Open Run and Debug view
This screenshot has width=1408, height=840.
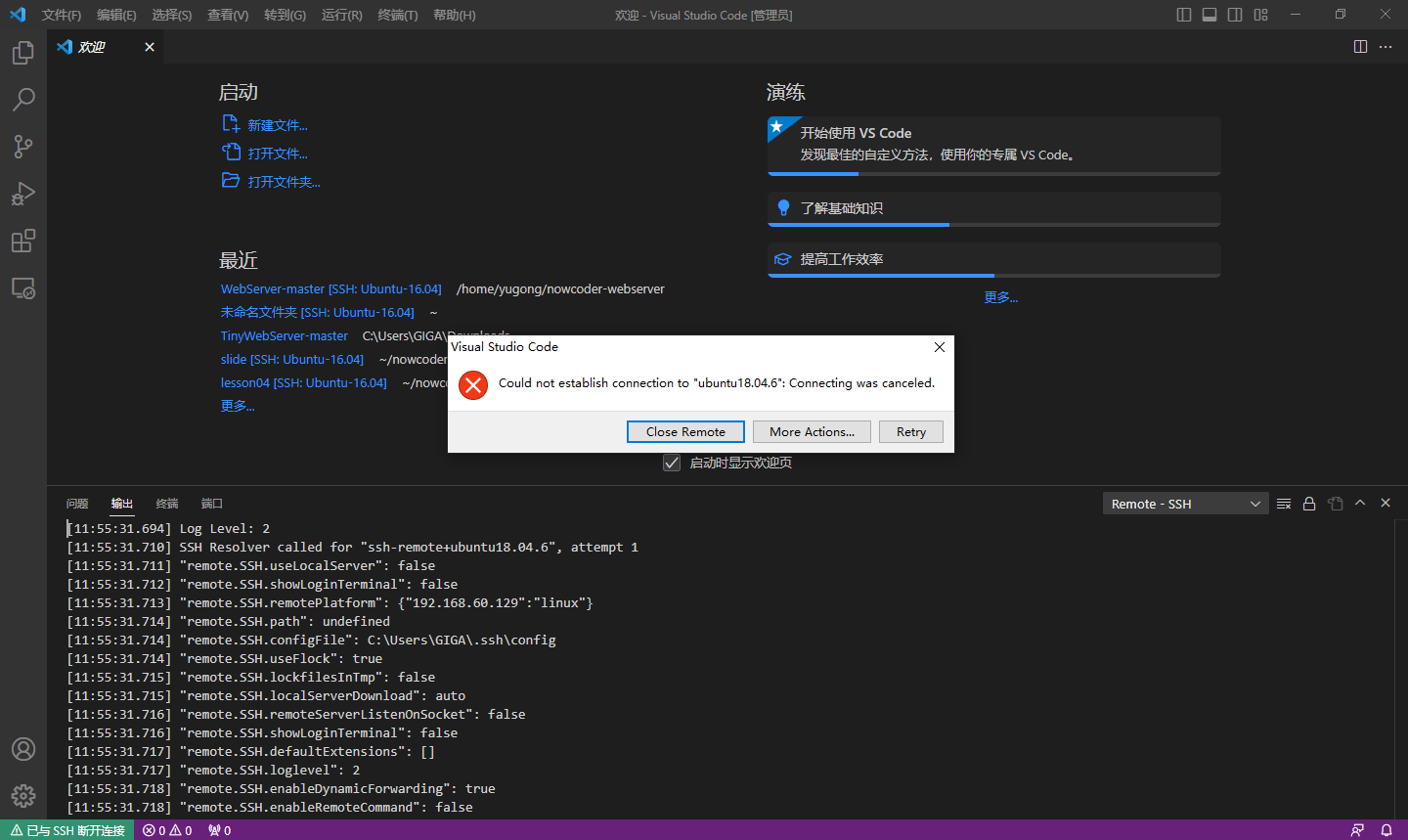tap(23, 194)
